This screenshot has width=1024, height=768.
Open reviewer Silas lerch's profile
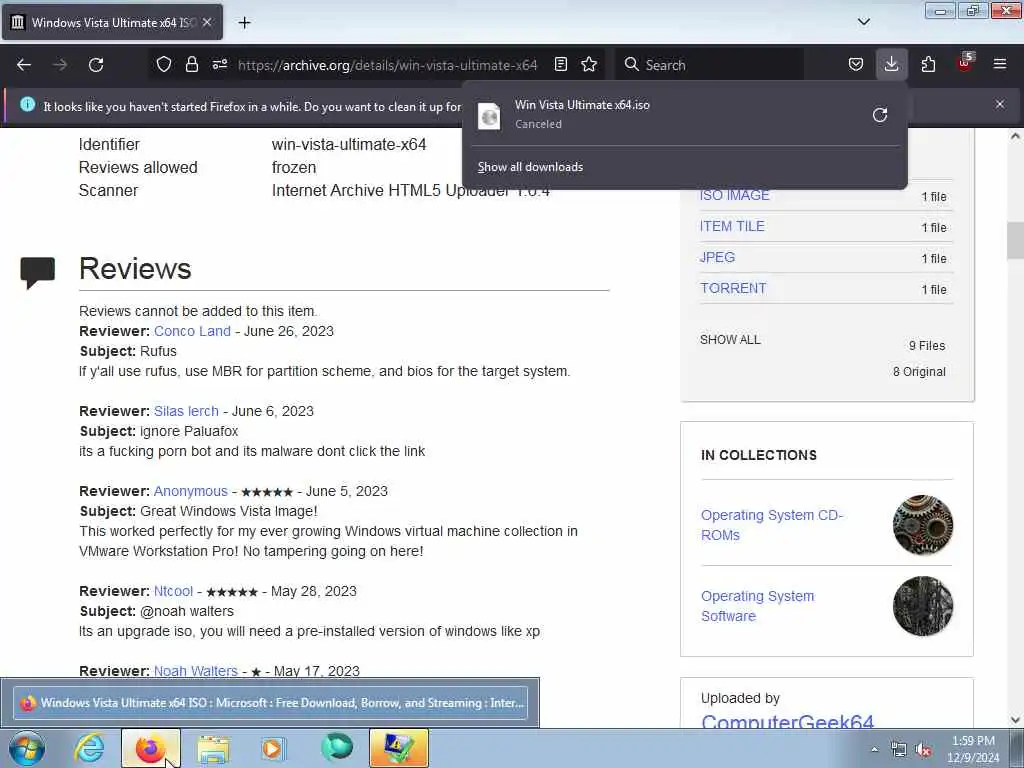(186, 411)
